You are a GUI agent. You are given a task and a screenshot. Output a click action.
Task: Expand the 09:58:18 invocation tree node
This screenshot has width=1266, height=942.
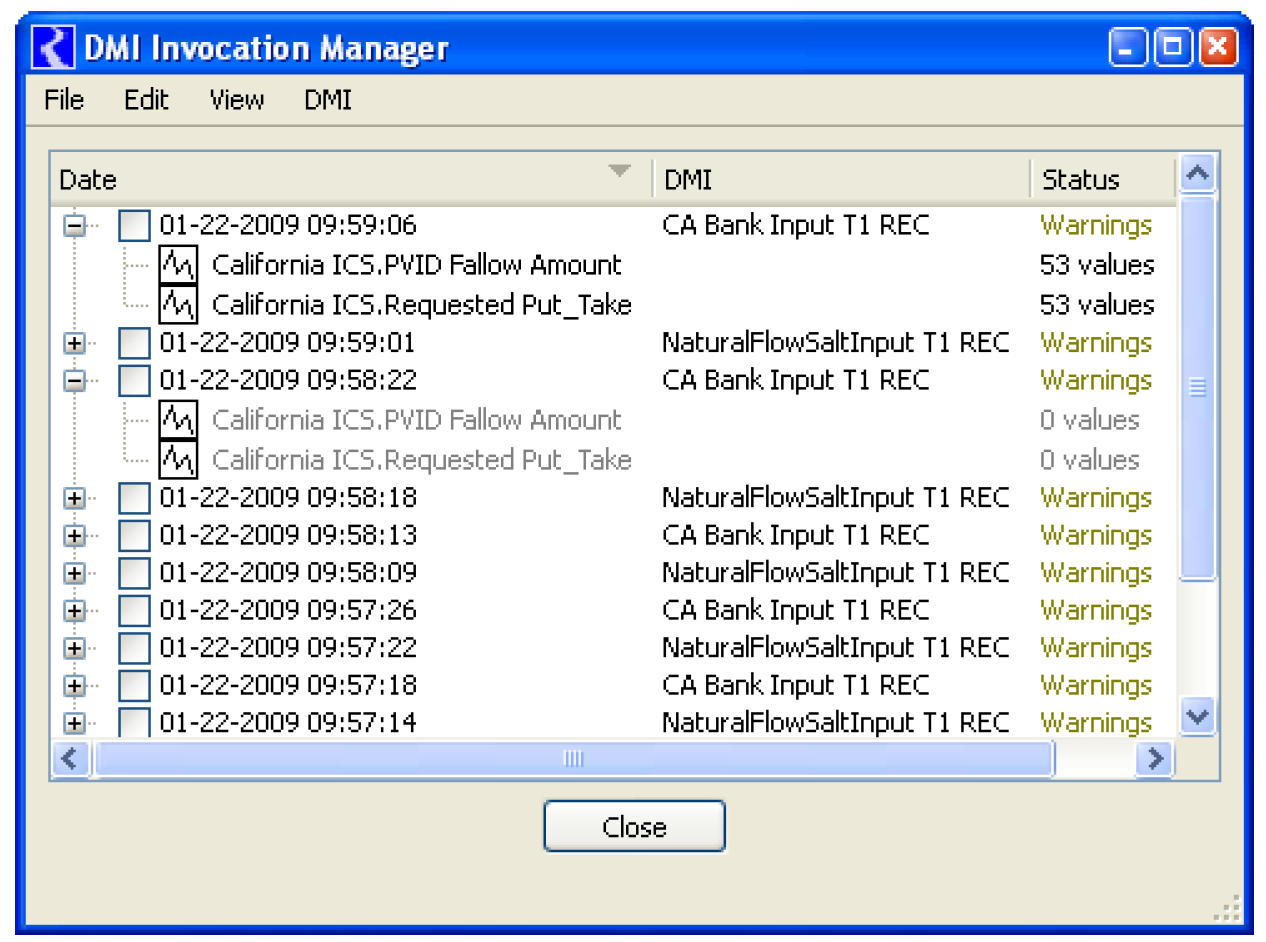point(74,498)
